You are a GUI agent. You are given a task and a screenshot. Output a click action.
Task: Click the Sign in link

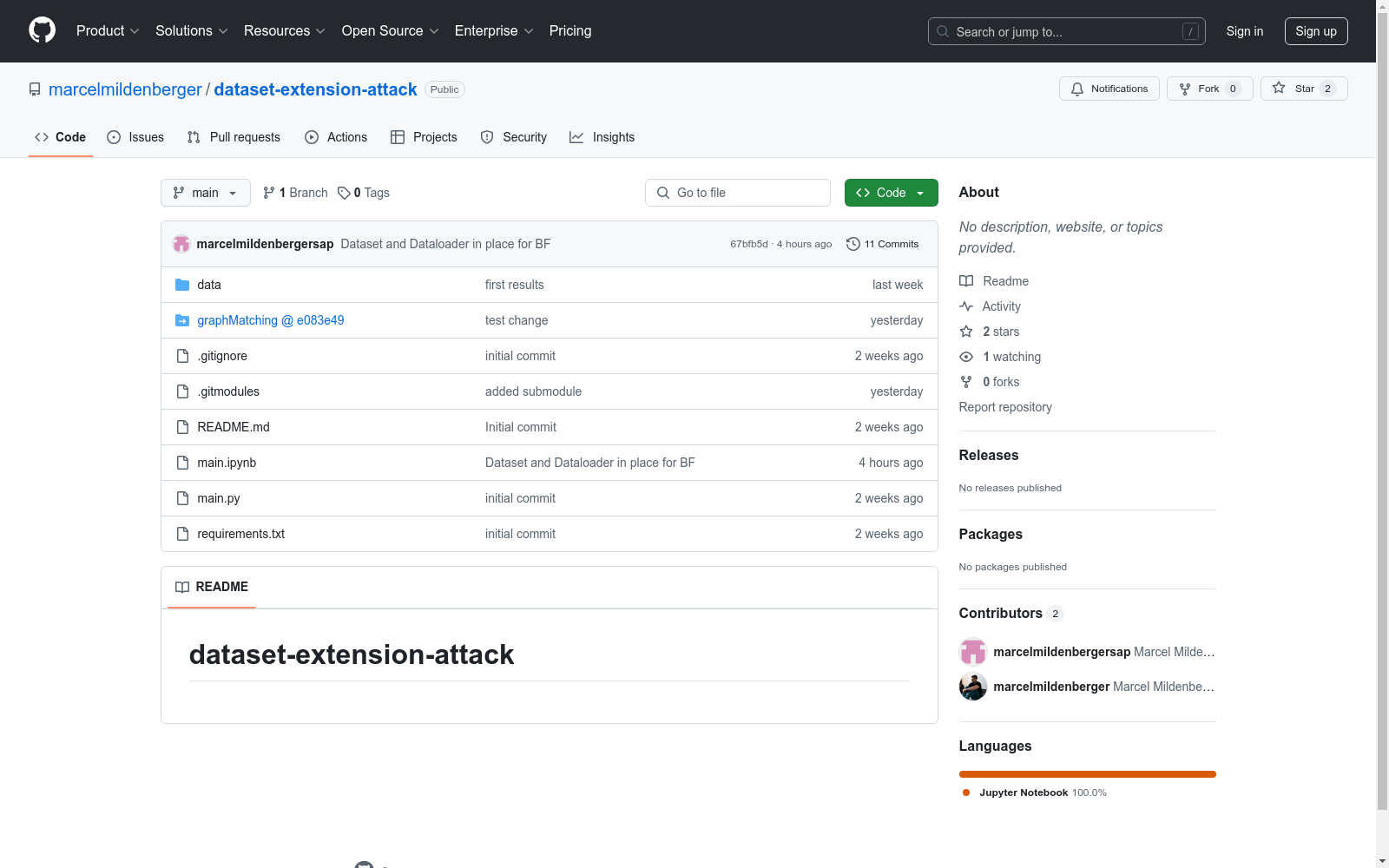pos(1245,31)
